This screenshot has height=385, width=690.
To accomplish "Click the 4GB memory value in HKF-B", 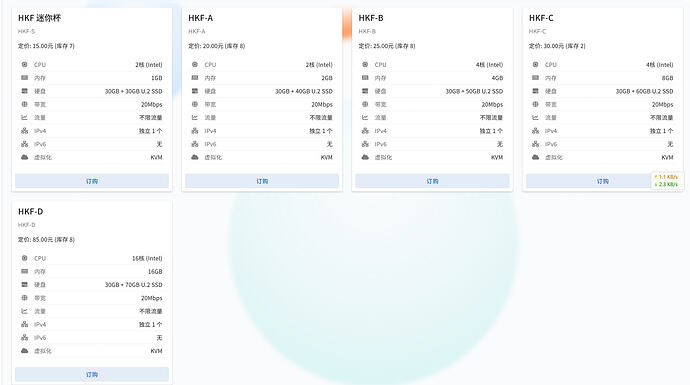I will point(497,78).
